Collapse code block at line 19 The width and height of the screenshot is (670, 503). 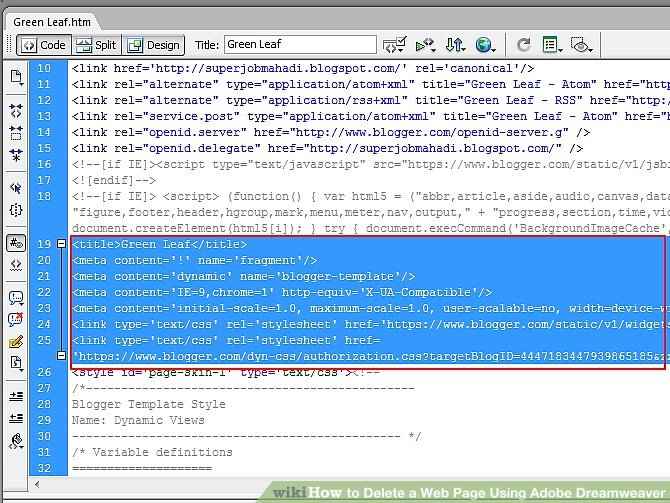[61, 244]
